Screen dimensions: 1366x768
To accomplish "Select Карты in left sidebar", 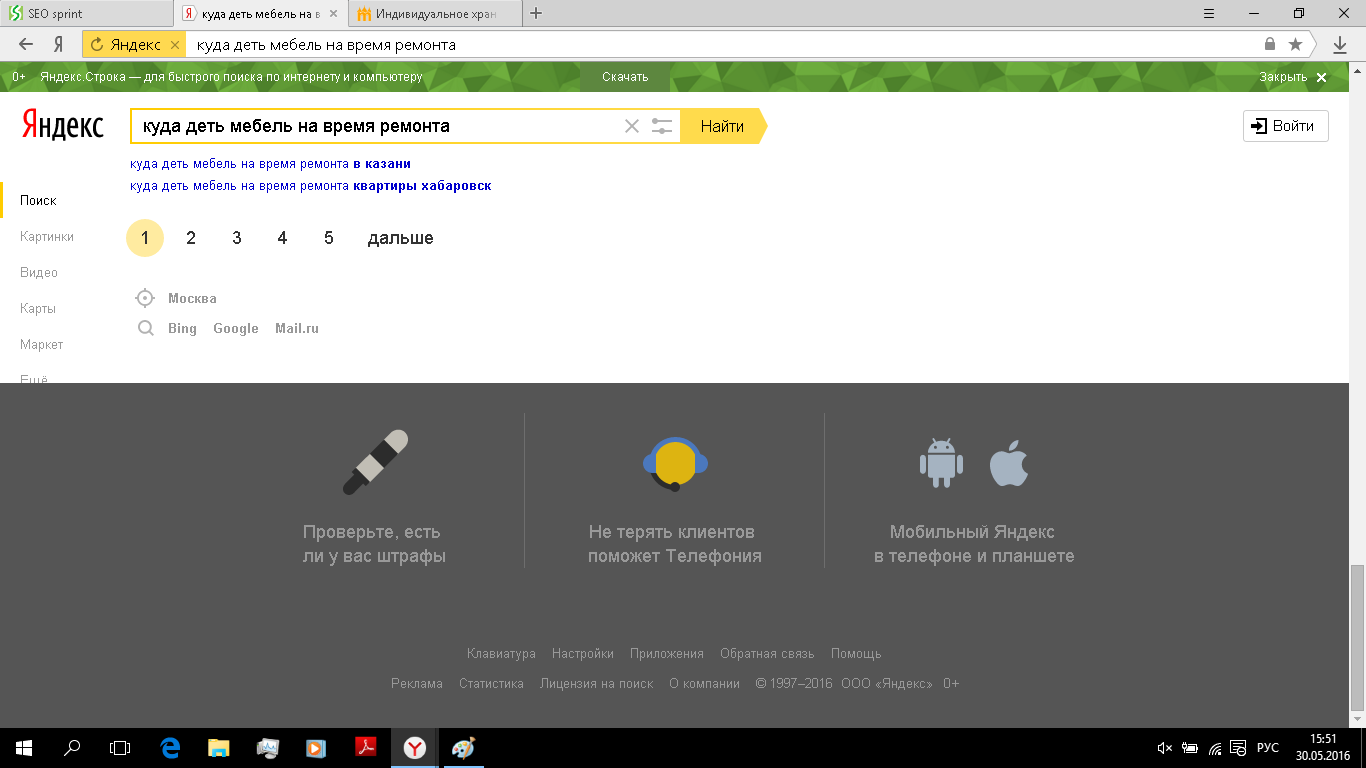I will (x=38, y=309).
